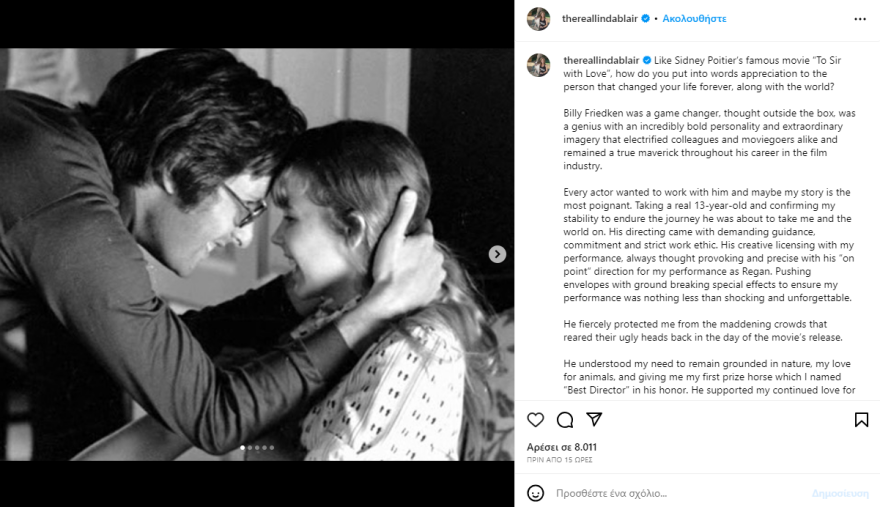Click the profile avatar in the post header
Viewport: 880px width, 507px height.
(x=539, y=19)
